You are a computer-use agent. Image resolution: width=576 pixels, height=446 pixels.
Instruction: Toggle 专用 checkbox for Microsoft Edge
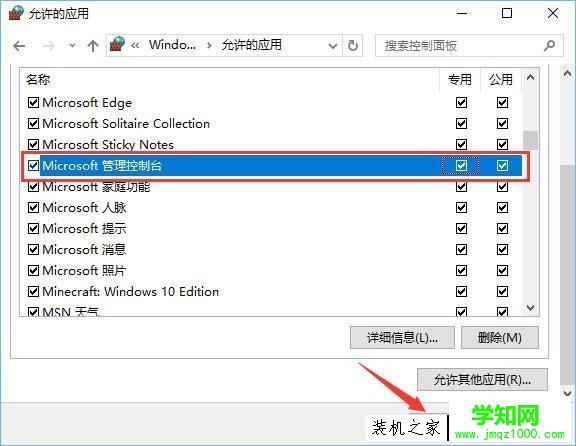461,102
